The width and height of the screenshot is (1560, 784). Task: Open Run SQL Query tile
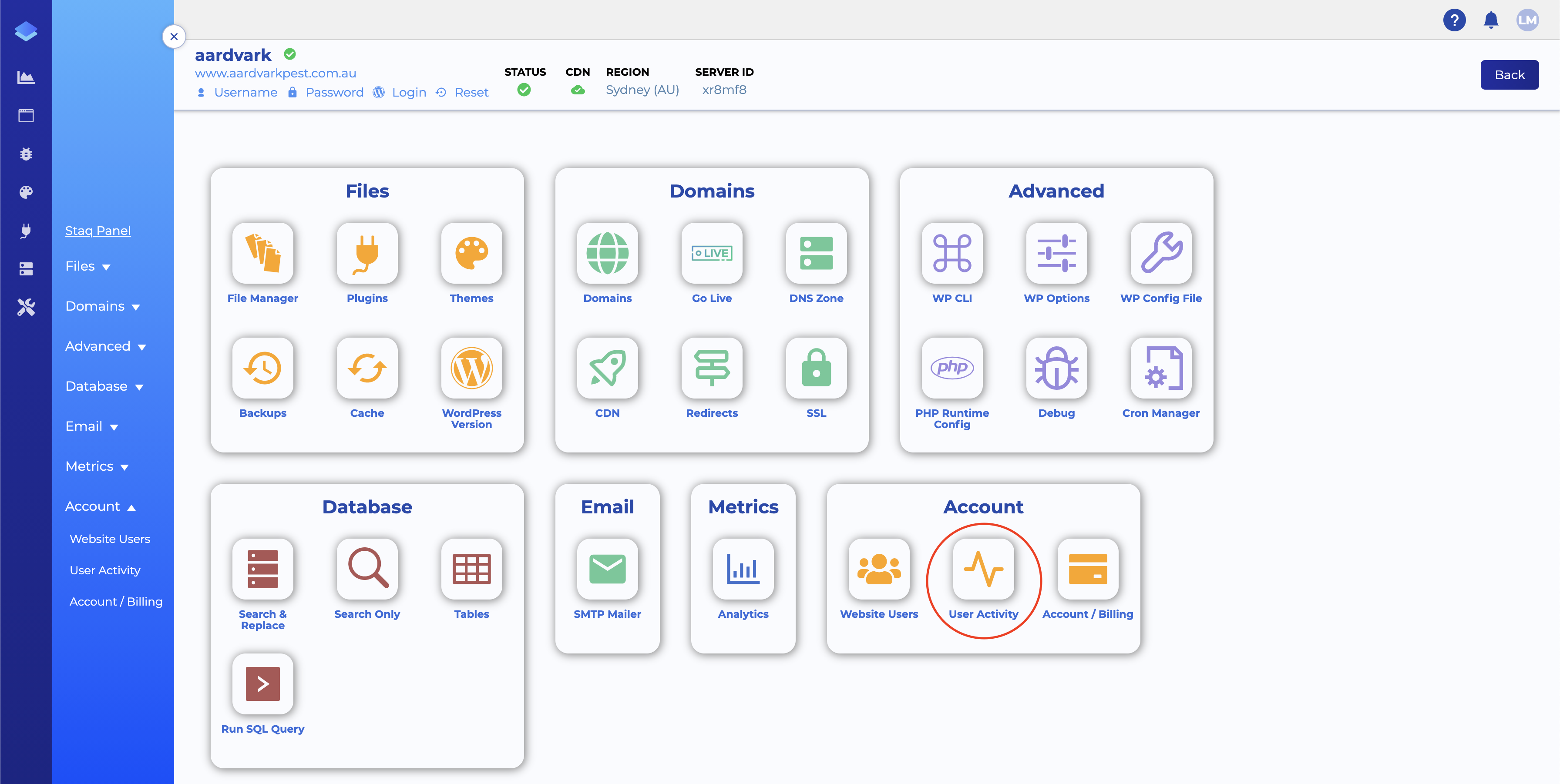point(262,684)
